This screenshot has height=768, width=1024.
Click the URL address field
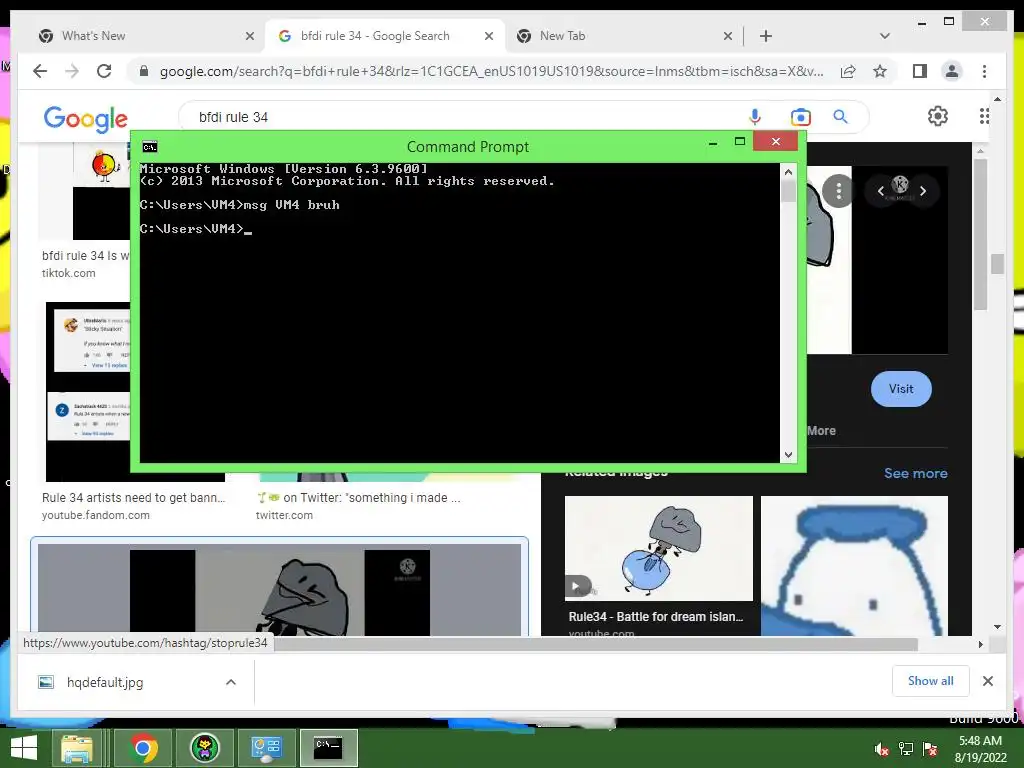tap(490, 71)
